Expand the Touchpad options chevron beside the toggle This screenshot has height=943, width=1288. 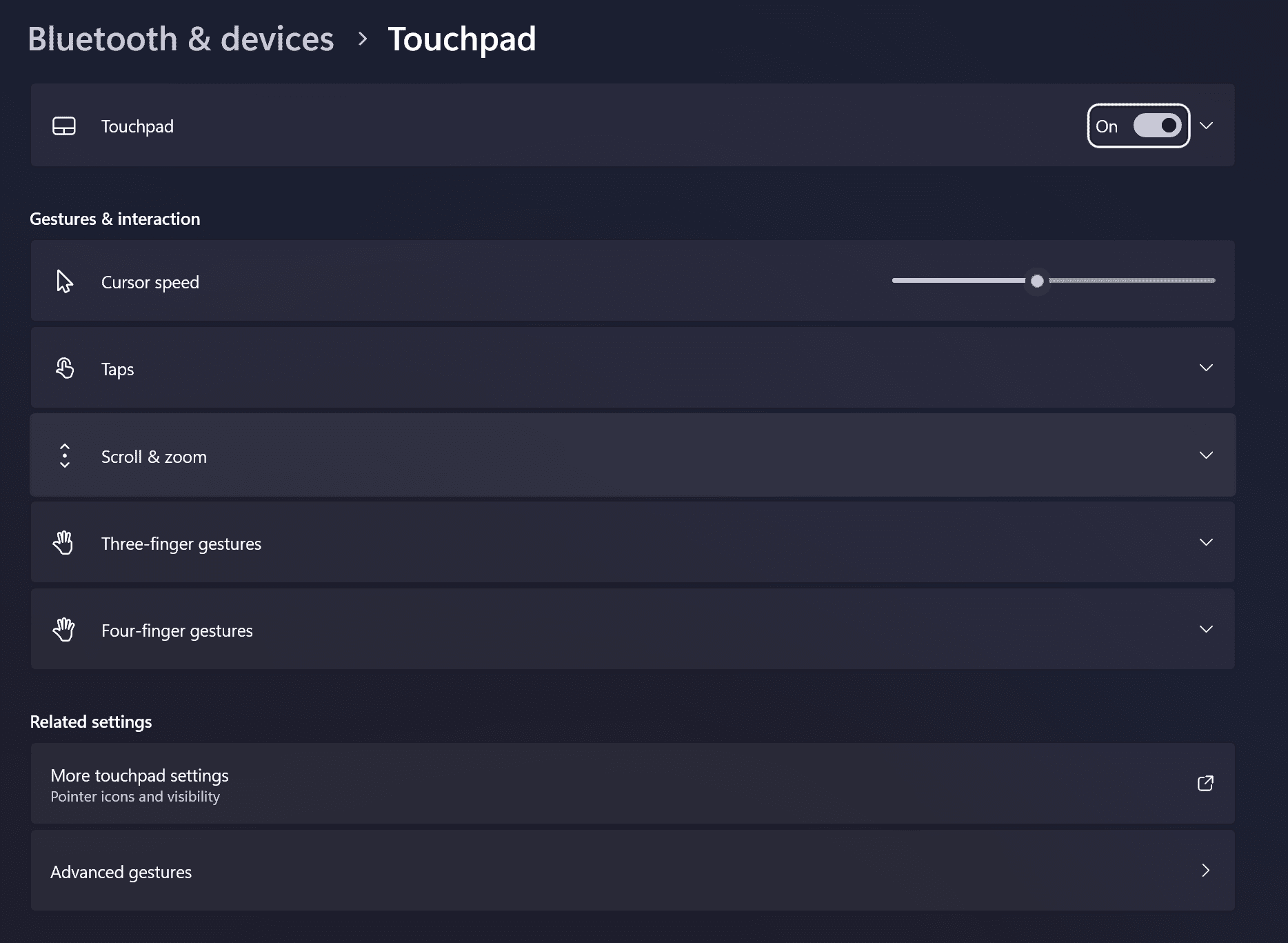coord(1206,126)
